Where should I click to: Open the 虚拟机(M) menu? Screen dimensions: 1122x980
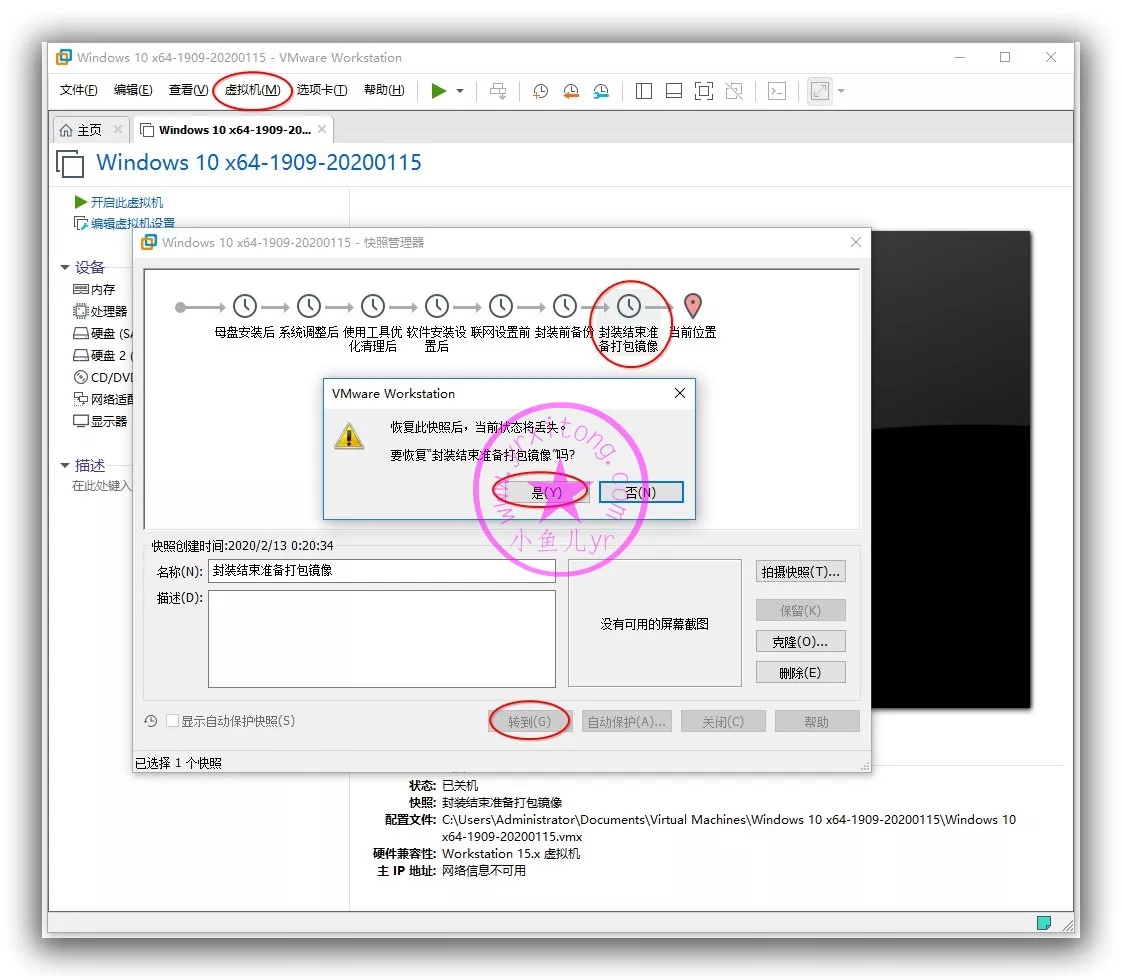point(252,90)
